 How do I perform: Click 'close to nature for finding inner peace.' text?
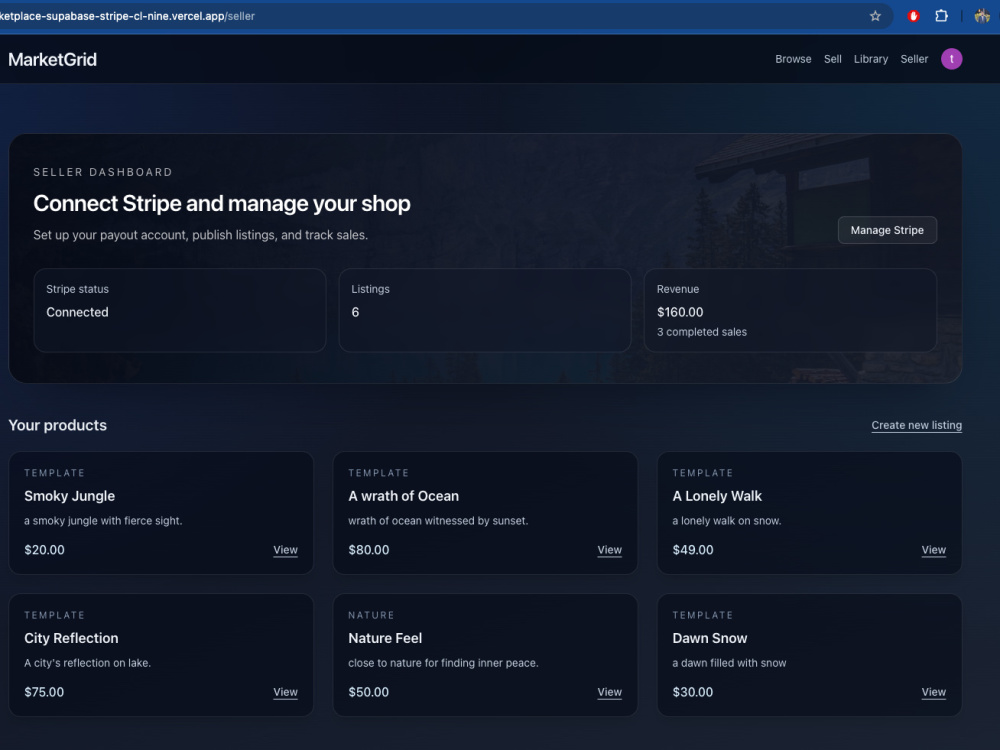(x=443, y=663)
